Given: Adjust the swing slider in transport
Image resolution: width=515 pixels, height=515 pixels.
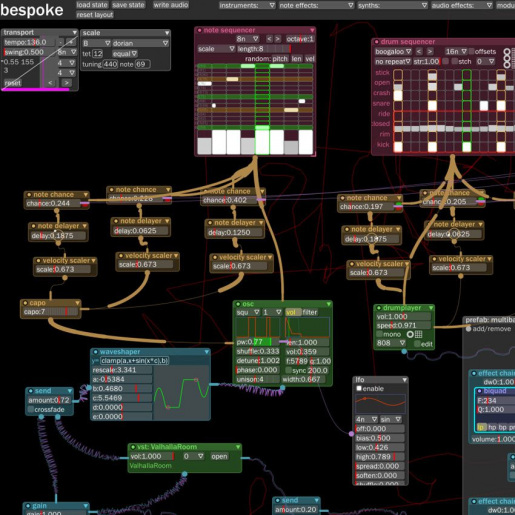Looking at the screenshot, I should (x=29, y=52).
